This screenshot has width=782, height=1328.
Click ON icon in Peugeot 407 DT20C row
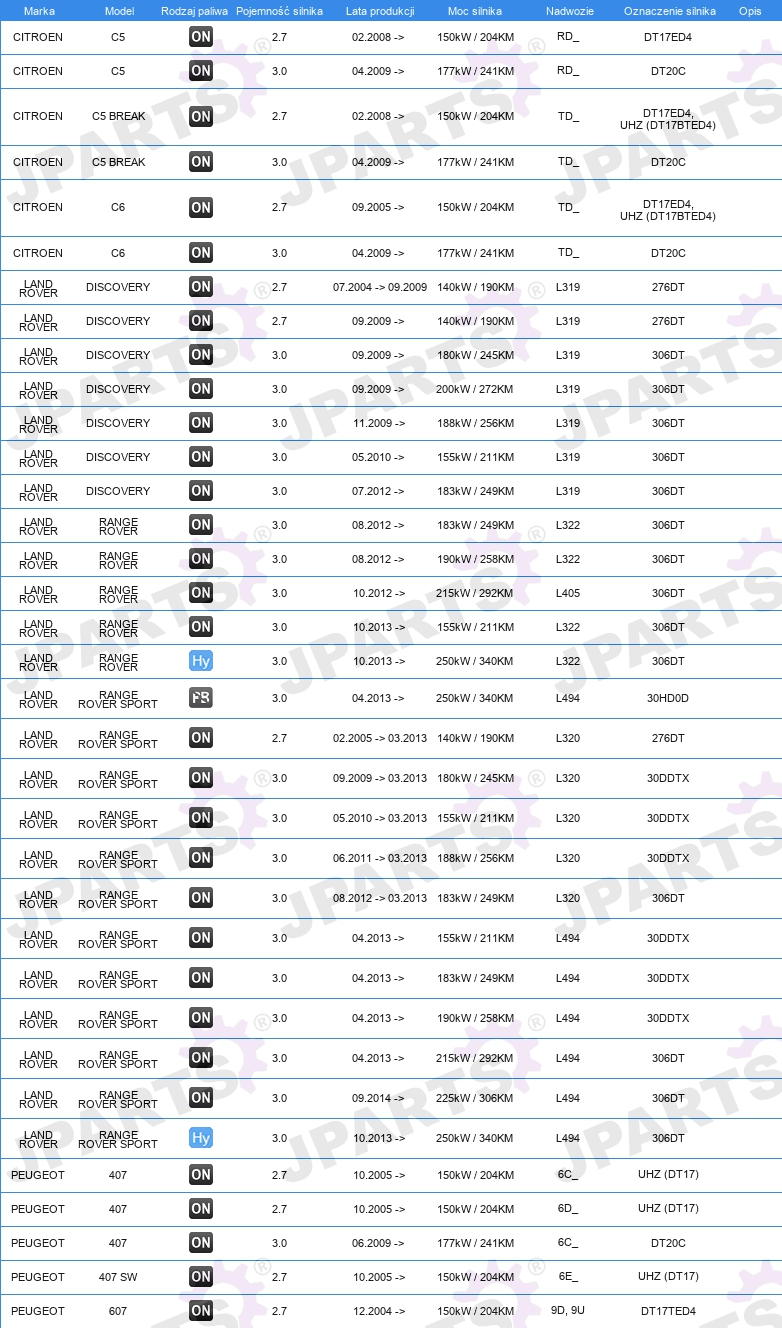point(201,1243)
